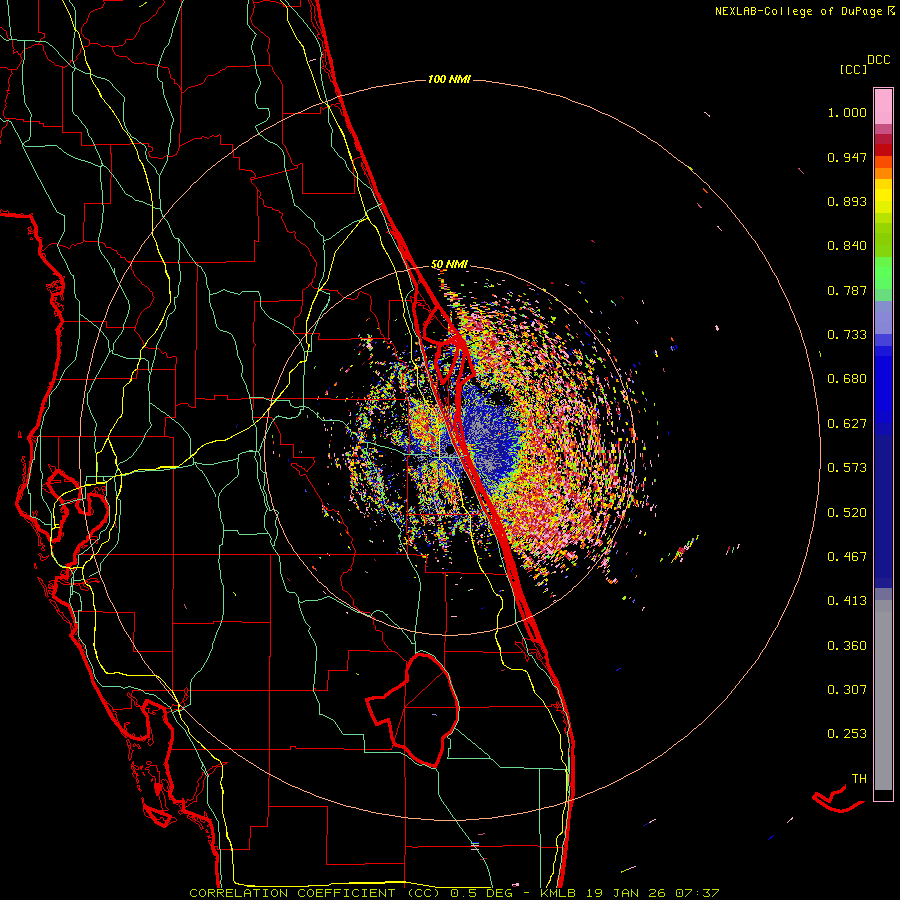Click the DCC legend label
900x900 pixels.
[x=878, y=60]
